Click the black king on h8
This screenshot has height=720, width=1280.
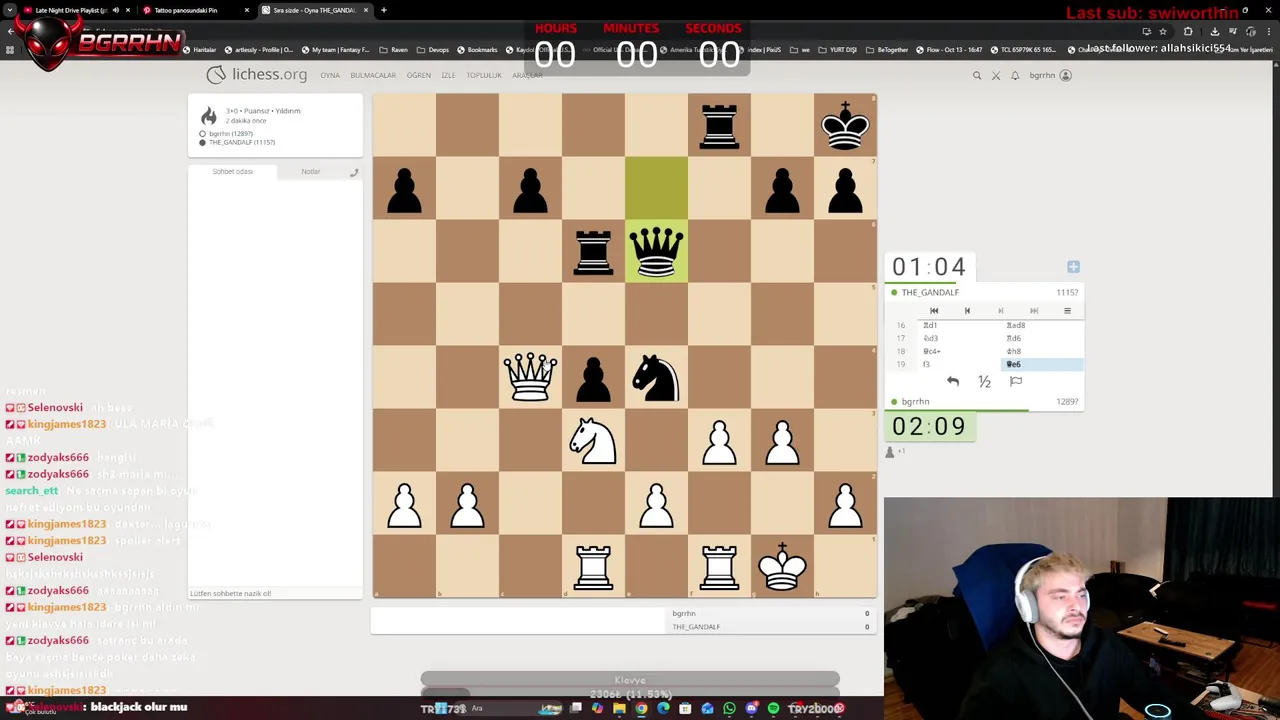(845, 125)
